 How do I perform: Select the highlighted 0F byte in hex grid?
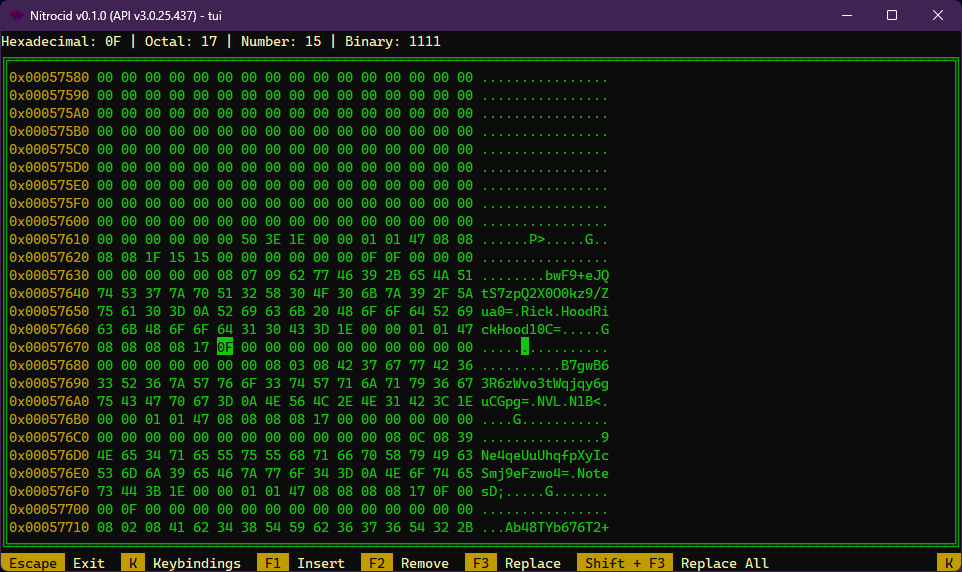pos(224,347)
